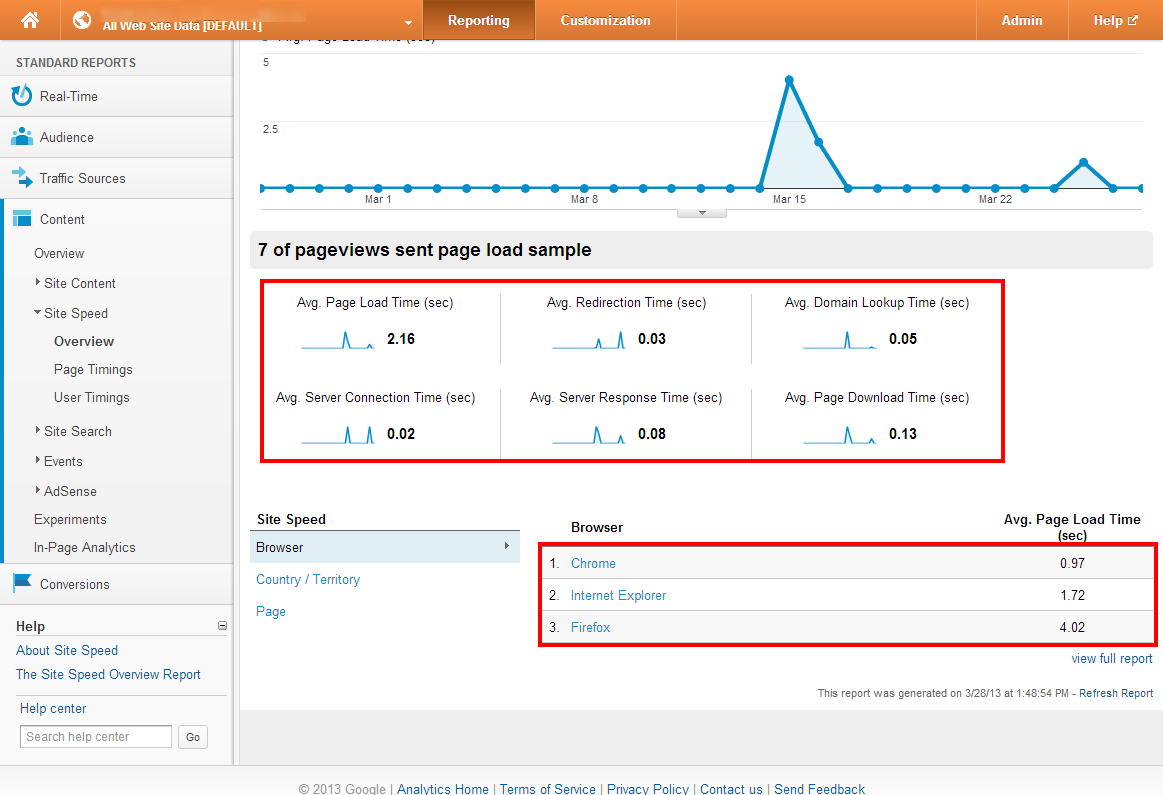Image resolution: width=1163 pixels, height=795 pixels.
Task: Switch to the Customization tab
Action: 605,20
